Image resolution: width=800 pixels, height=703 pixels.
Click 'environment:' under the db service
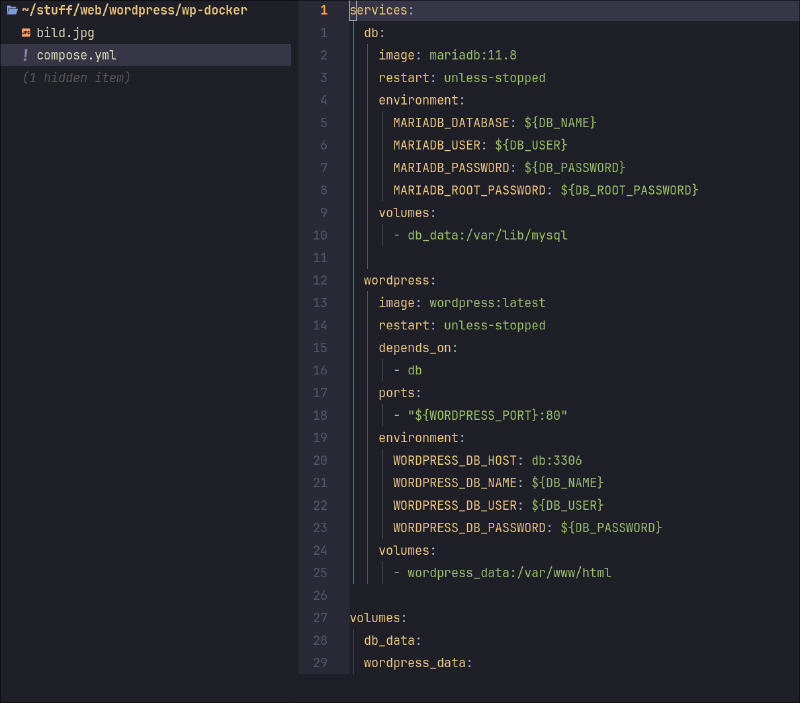(421, 100)
